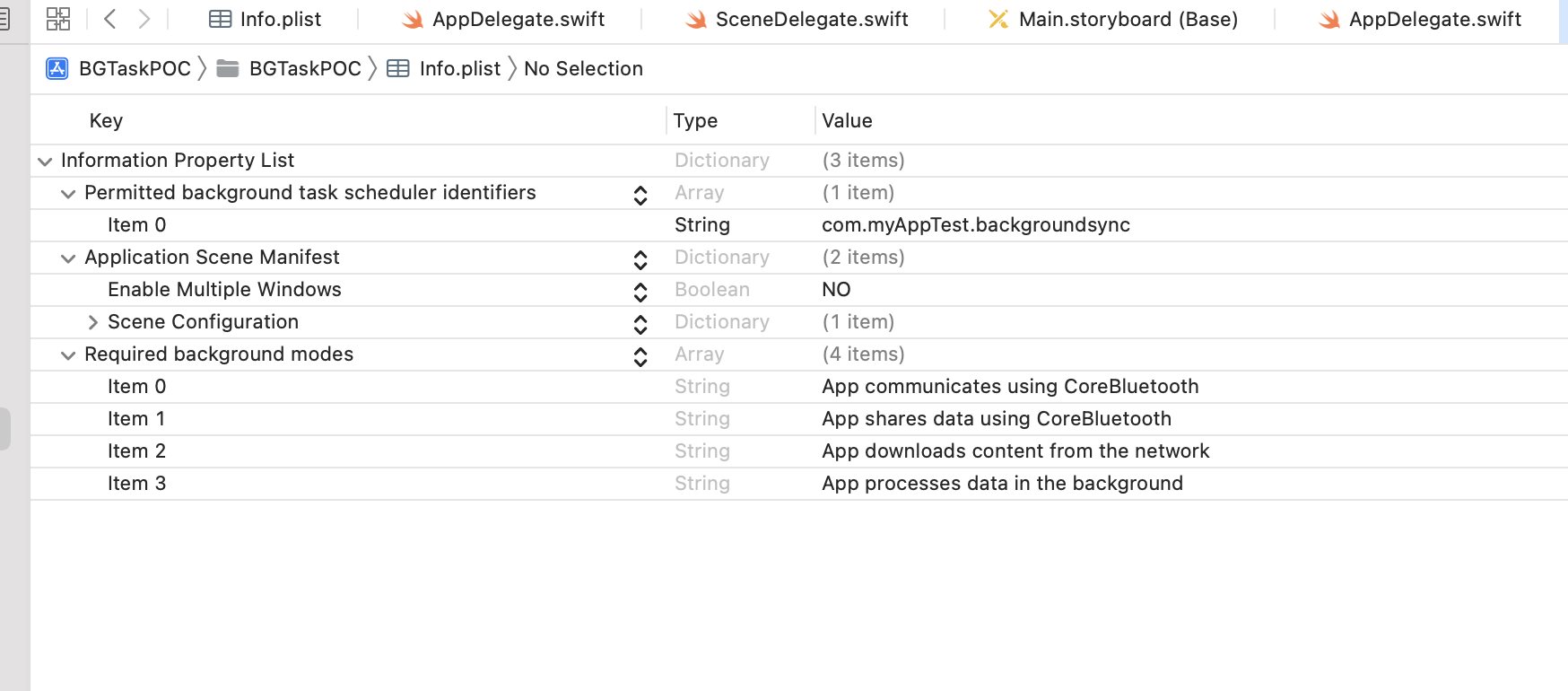Expand the Scene Configuration row

(92, 322)
